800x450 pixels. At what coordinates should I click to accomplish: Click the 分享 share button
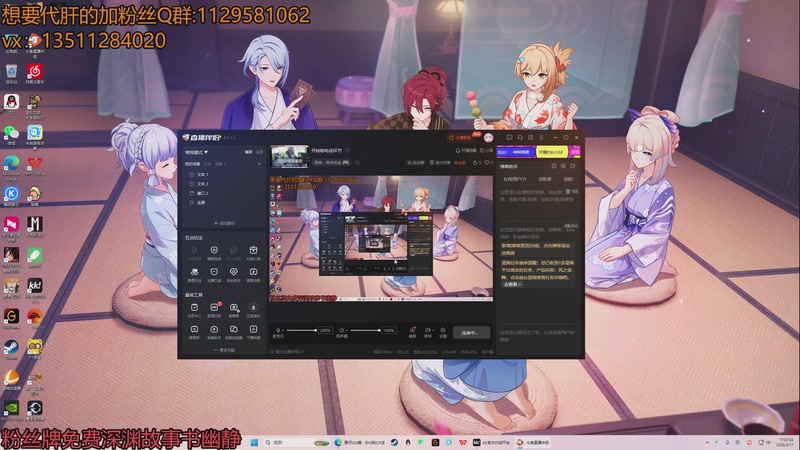coord(487,151)
